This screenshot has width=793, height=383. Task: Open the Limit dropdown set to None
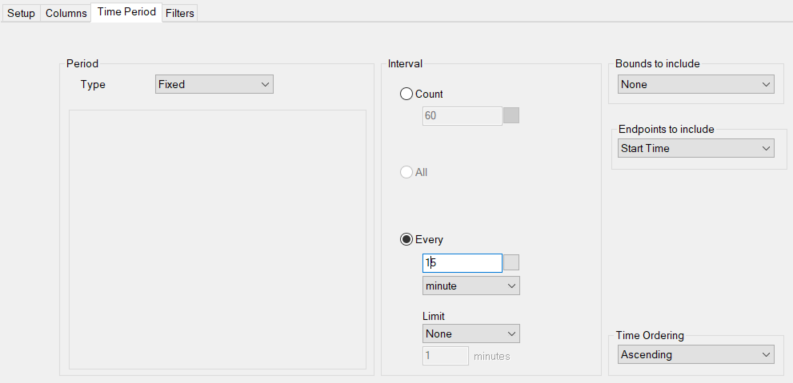pyautogui.click(x=471, y=334)
